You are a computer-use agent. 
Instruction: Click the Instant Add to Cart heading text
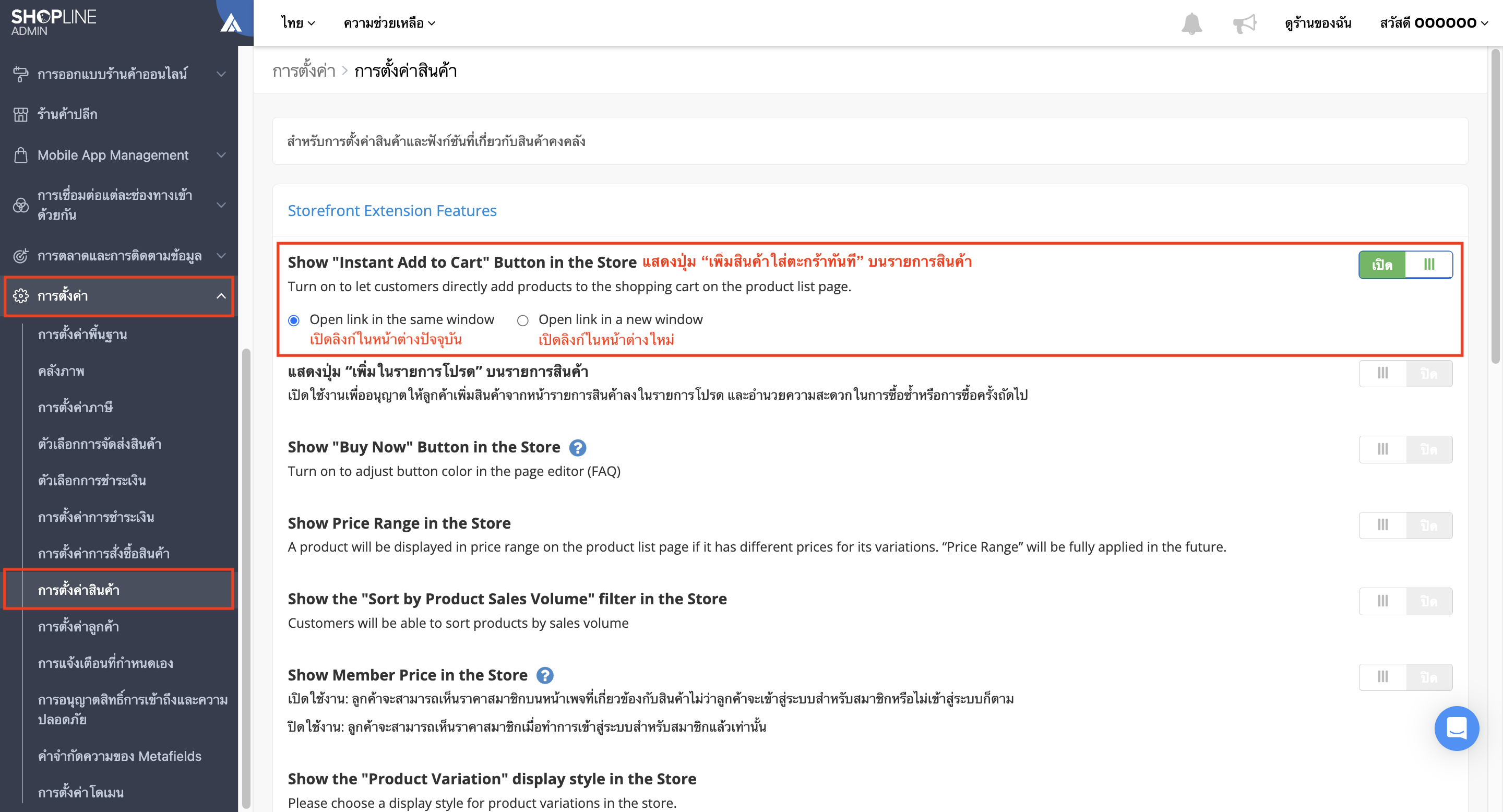click(462, 262)
